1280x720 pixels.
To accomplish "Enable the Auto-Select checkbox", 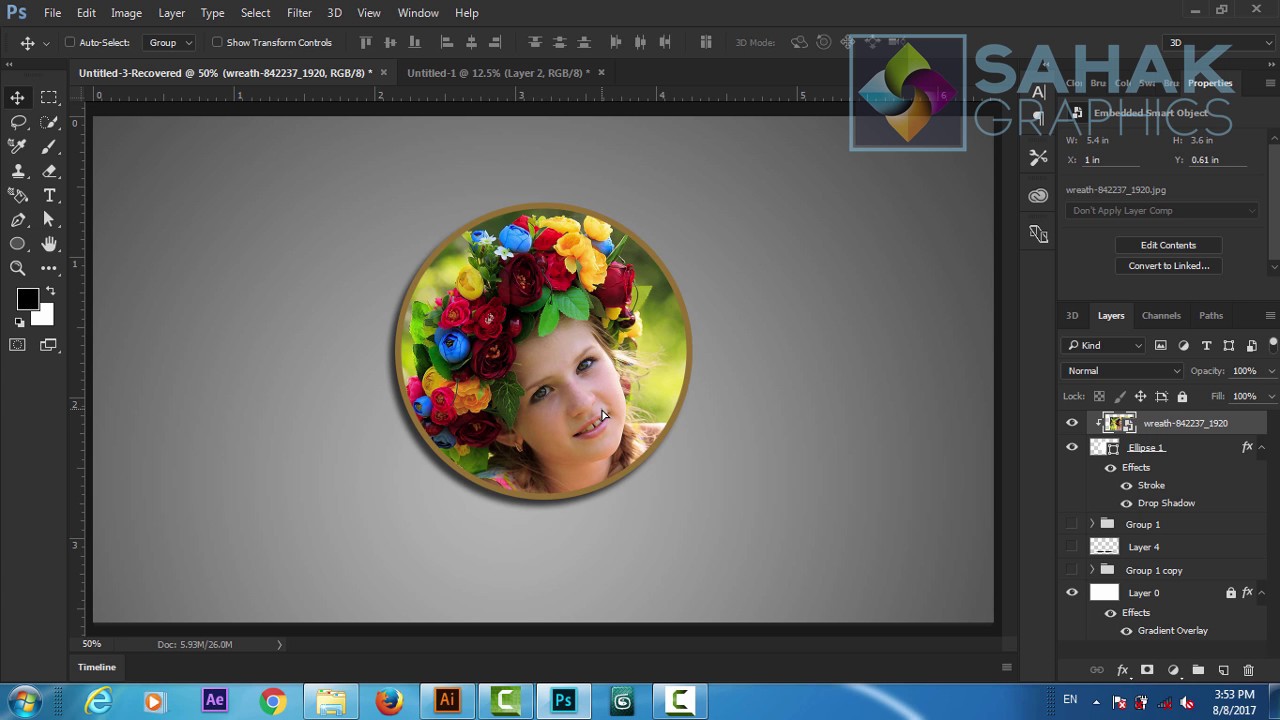I will 70,43.
